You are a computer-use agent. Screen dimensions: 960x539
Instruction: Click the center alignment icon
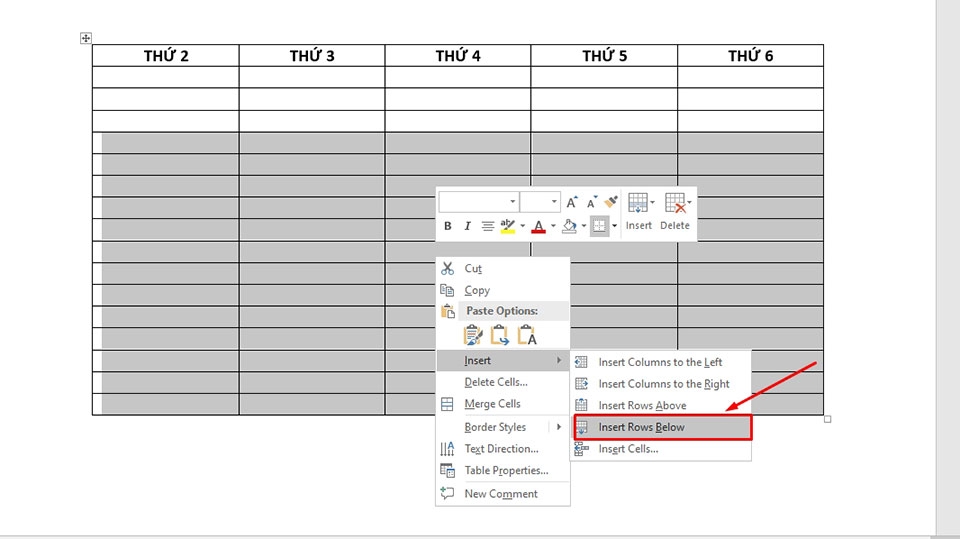tap(487, 226)
